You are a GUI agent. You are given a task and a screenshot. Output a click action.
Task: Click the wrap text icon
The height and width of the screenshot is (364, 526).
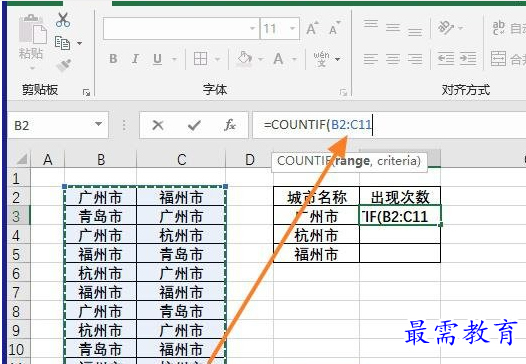[x=498, y=28]
